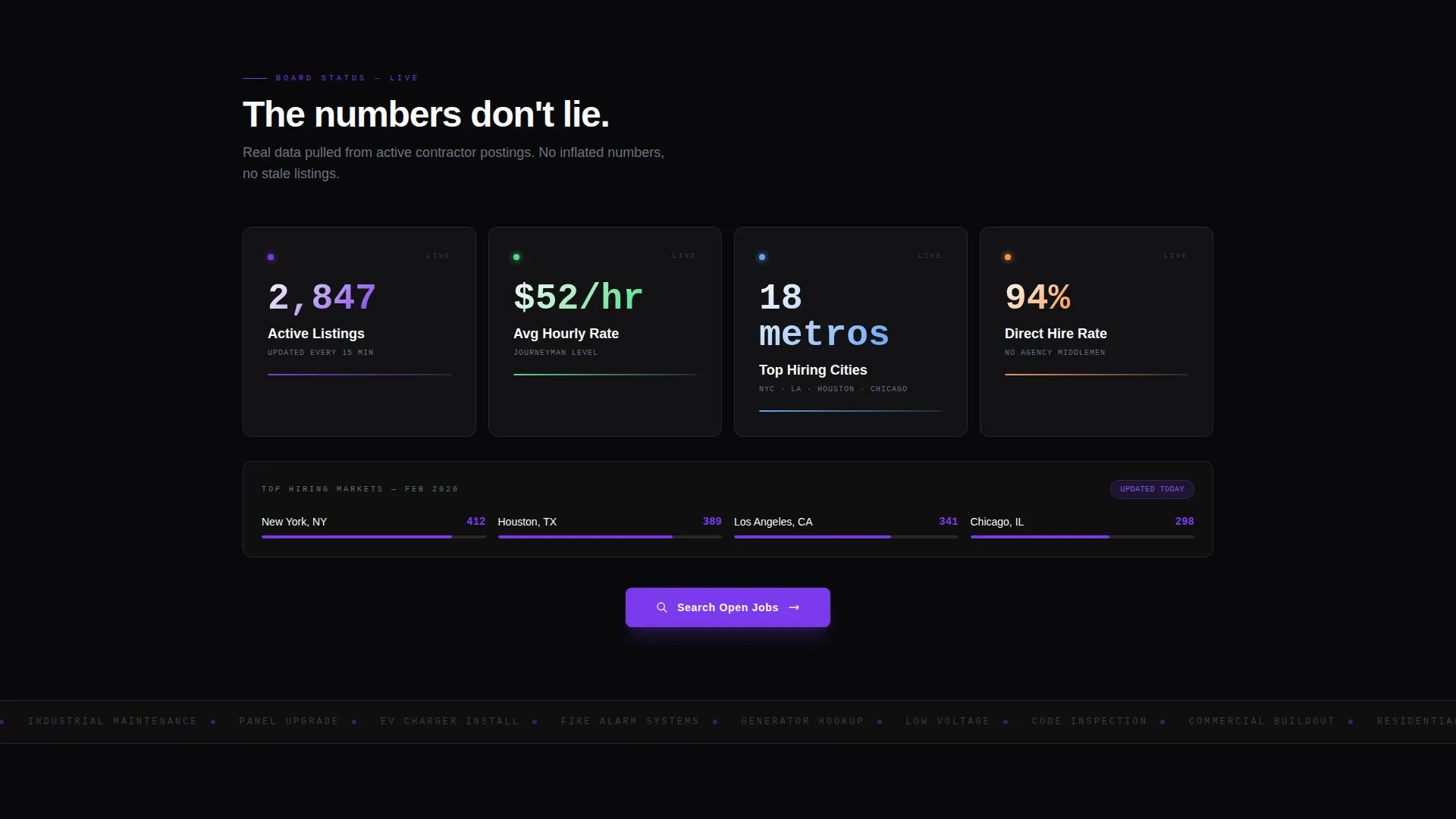Click the 298 count for Chicago
This screenshot has height=819, width=1456.
(x=1185, y=522)
